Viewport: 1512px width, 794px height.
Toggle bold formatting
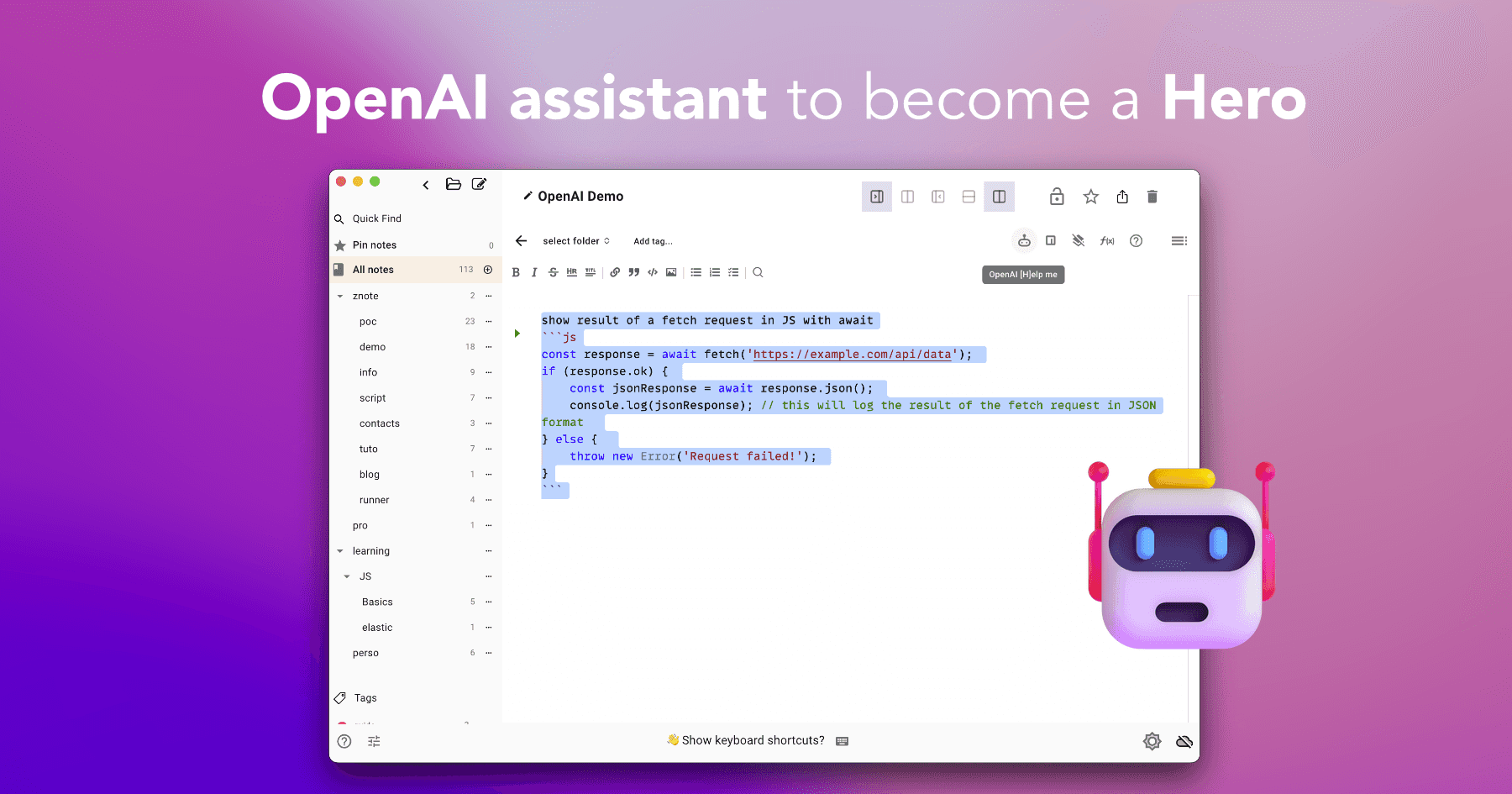coord(515,272)
